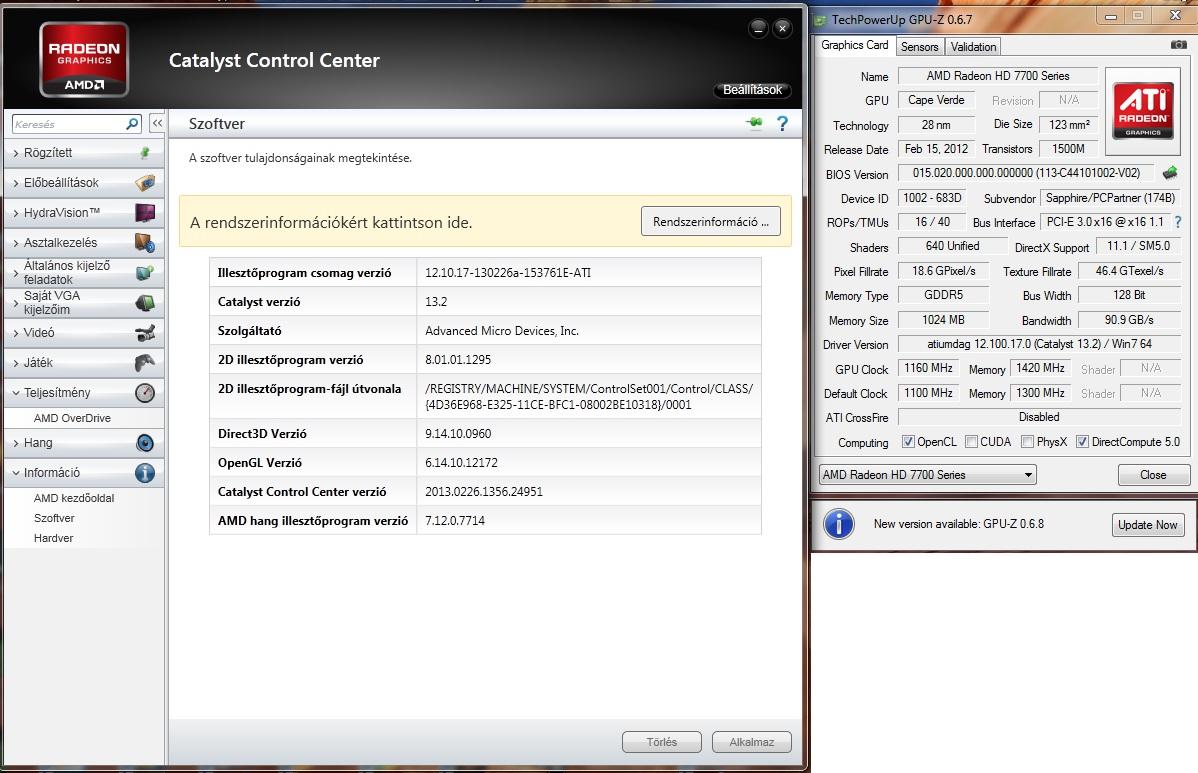Open the Beállítások settings menu
Viewport: 1198px width, 773px height.
point(753,89)
